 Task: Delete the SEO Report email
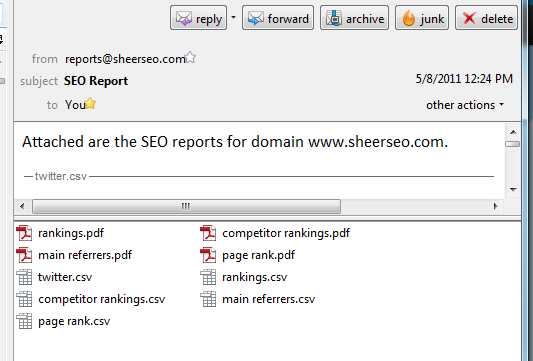tap(486, 18)
